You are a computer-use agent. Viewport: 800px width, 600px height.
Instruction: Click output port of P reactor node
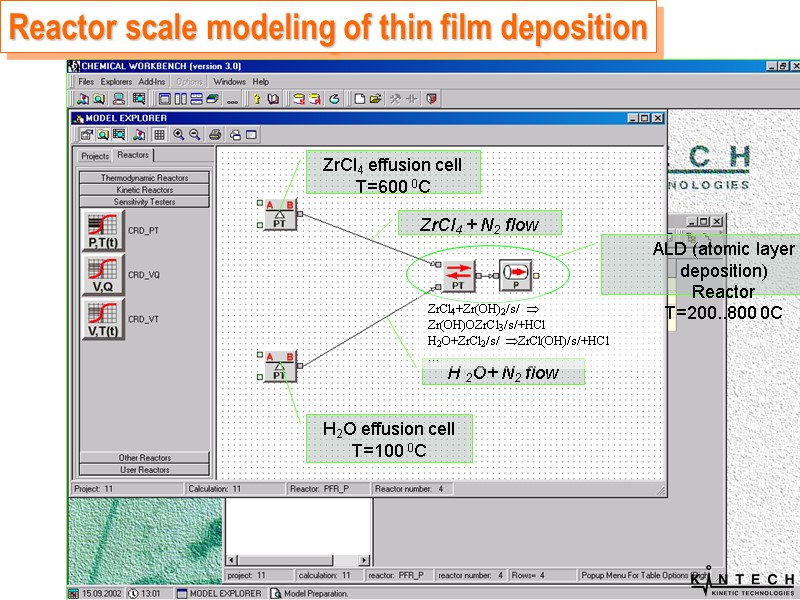click(x=536, y=276)
